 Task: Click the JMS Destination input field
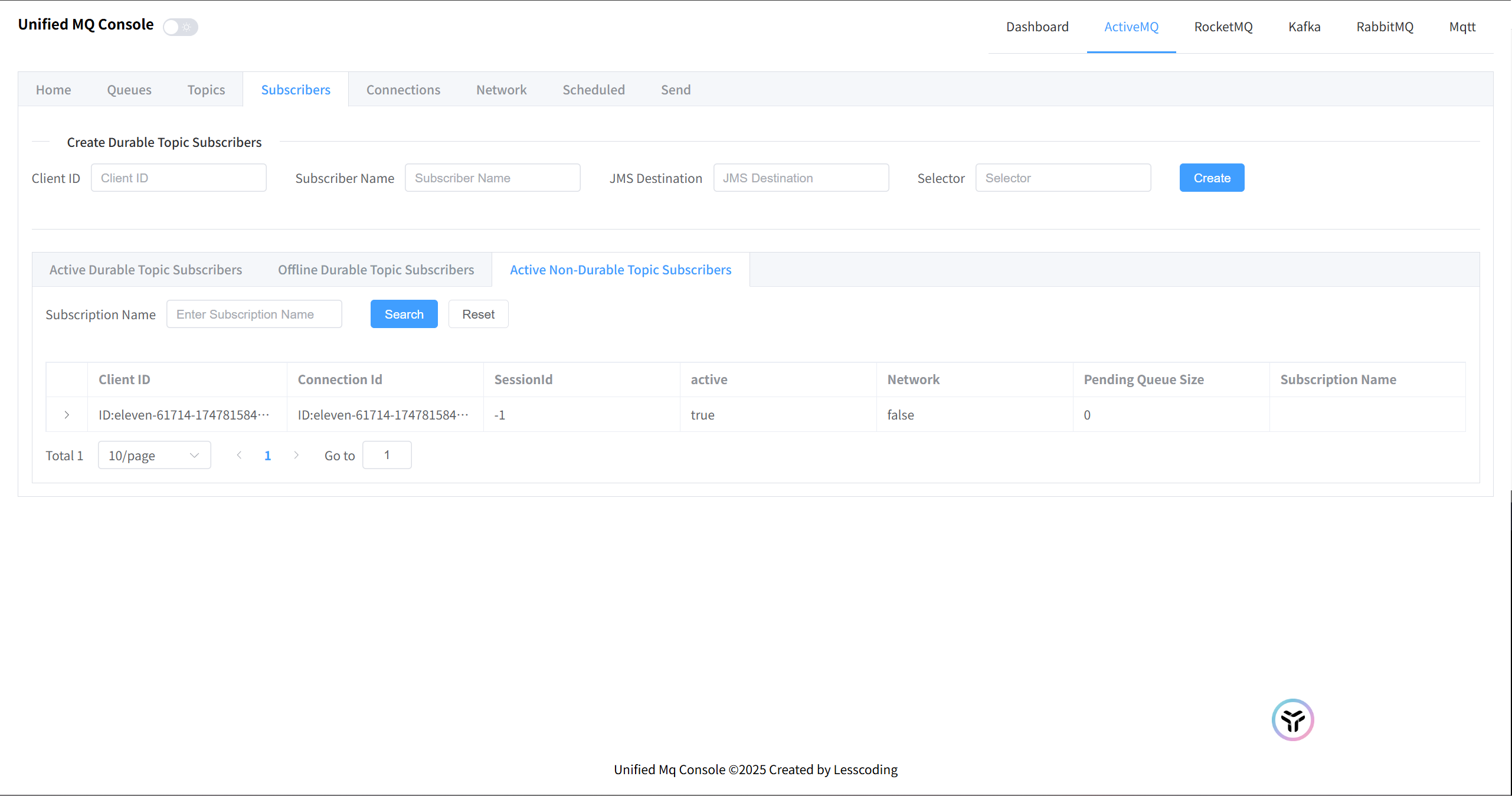801,178
